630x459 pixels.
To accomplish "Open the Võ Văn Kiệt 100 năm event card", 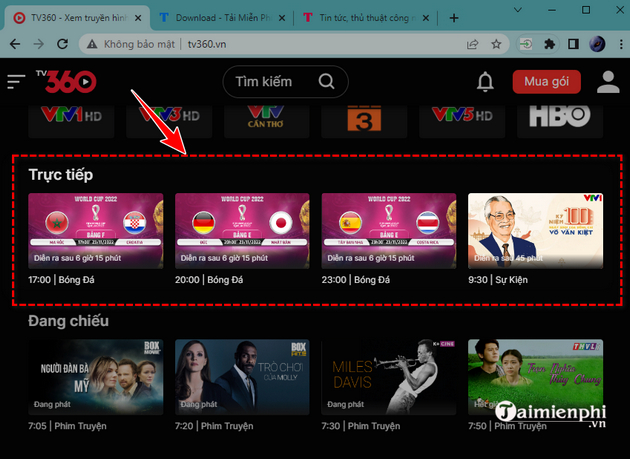I will 536,231.
